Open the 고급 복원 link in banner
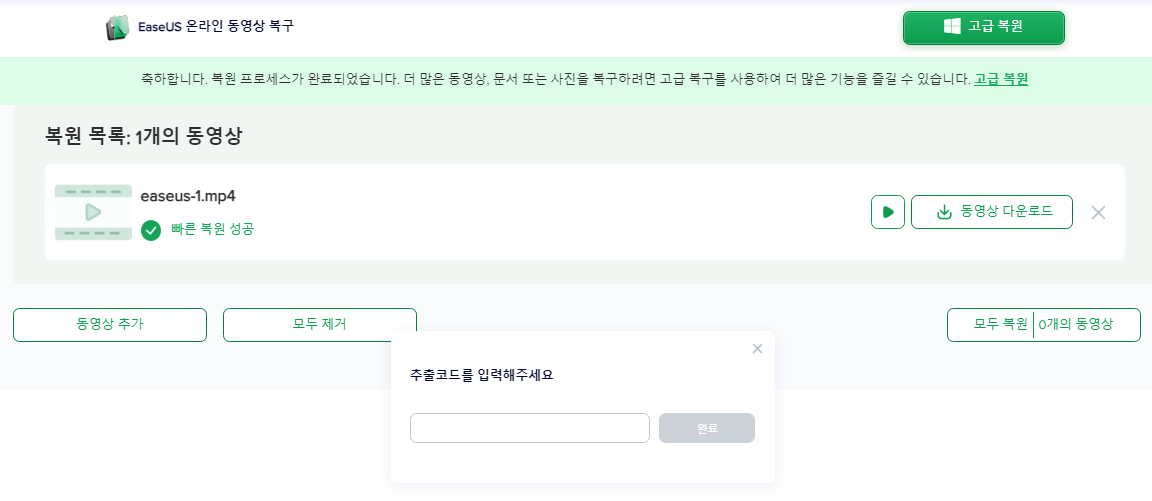 (x=1001, y=79)
